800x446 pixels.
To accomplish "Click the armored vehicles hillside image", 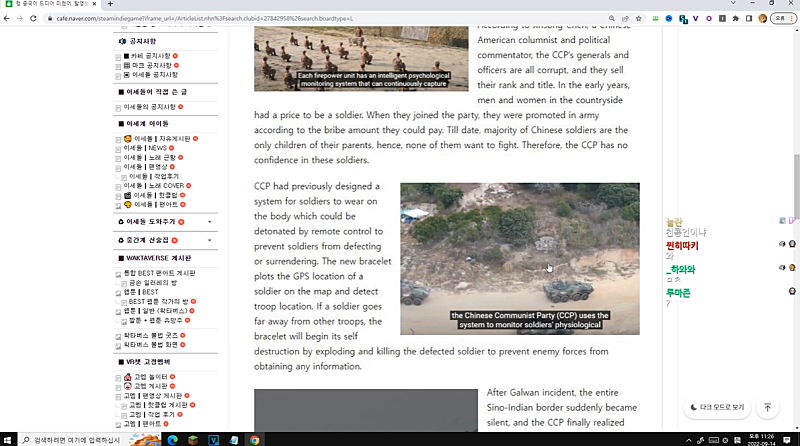I will click(520, 259).
